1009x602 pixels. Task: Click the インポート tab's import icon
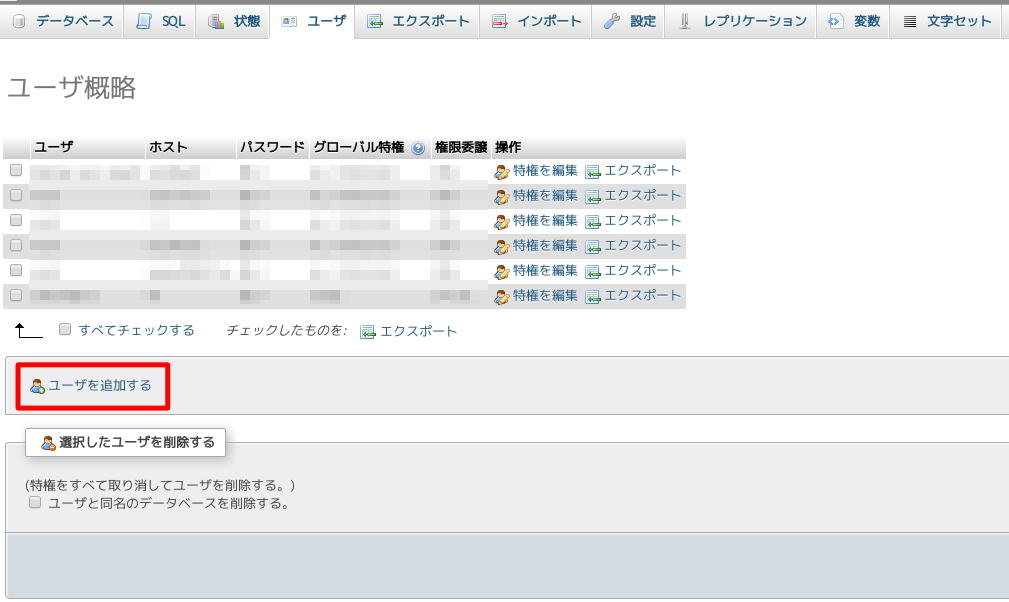pos(499,21)
